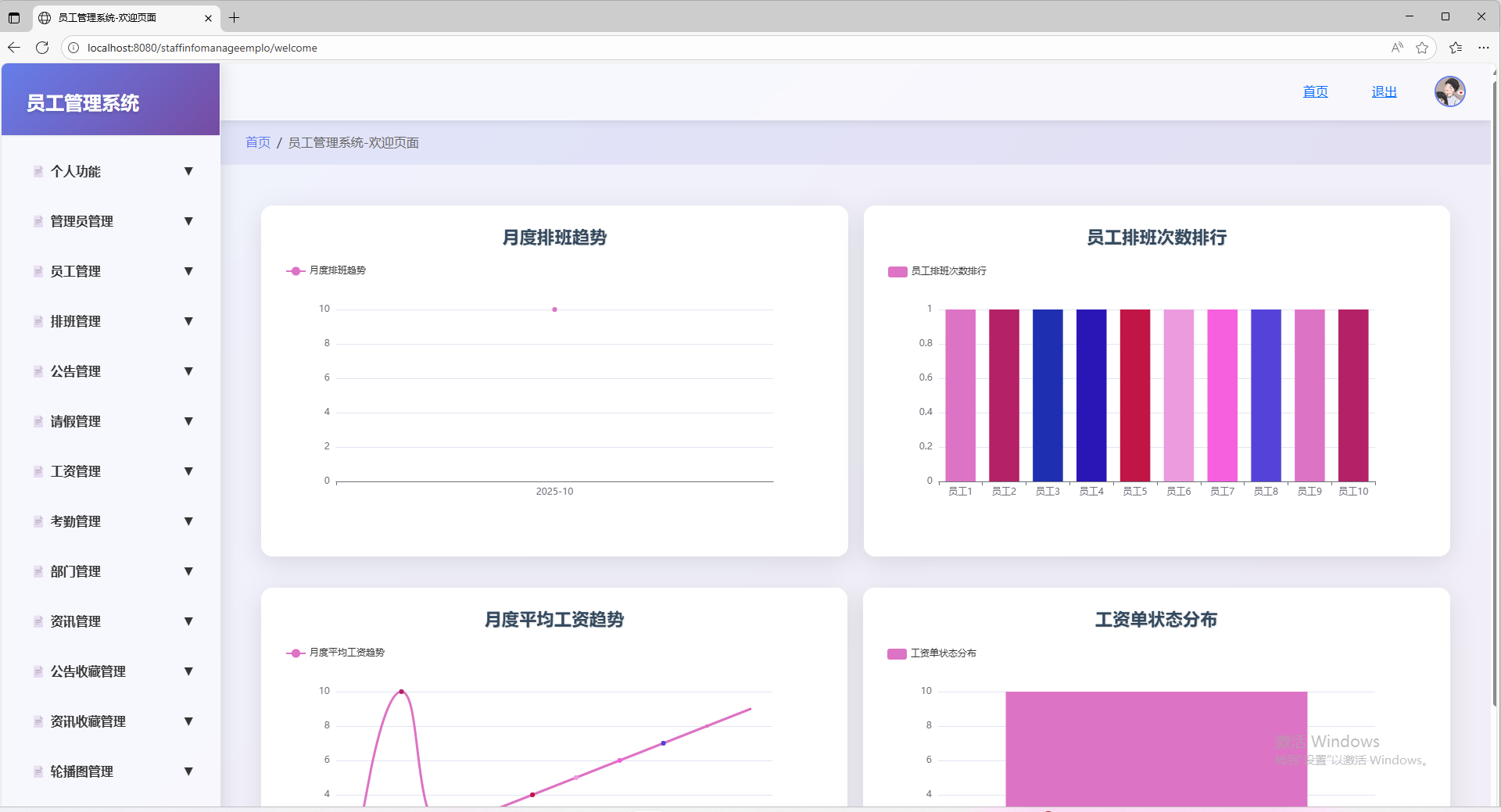Click the document icon beside 排班管理

[38, 322]
